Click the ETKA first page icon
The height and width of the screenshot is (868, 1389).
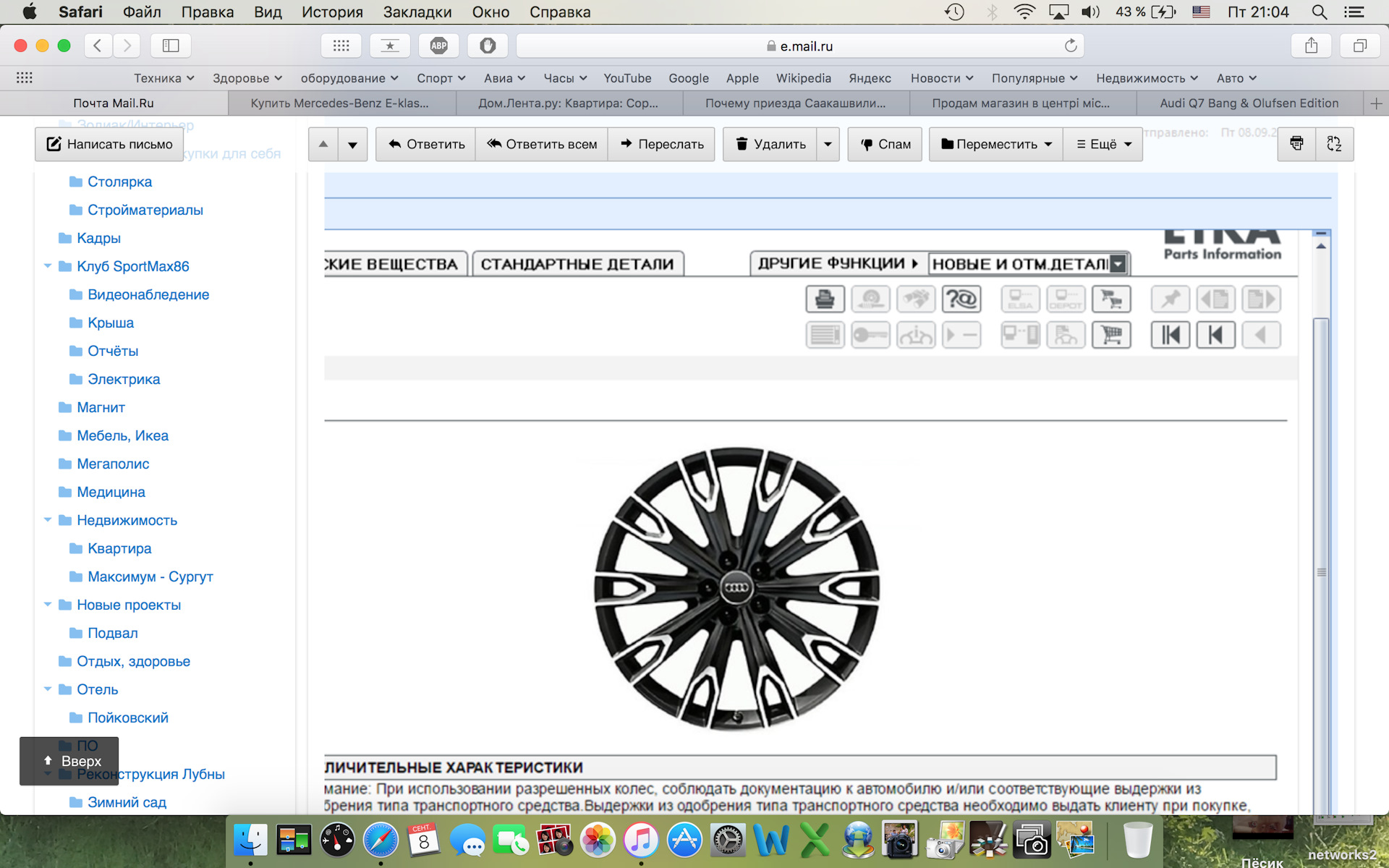coord(1170,335)
